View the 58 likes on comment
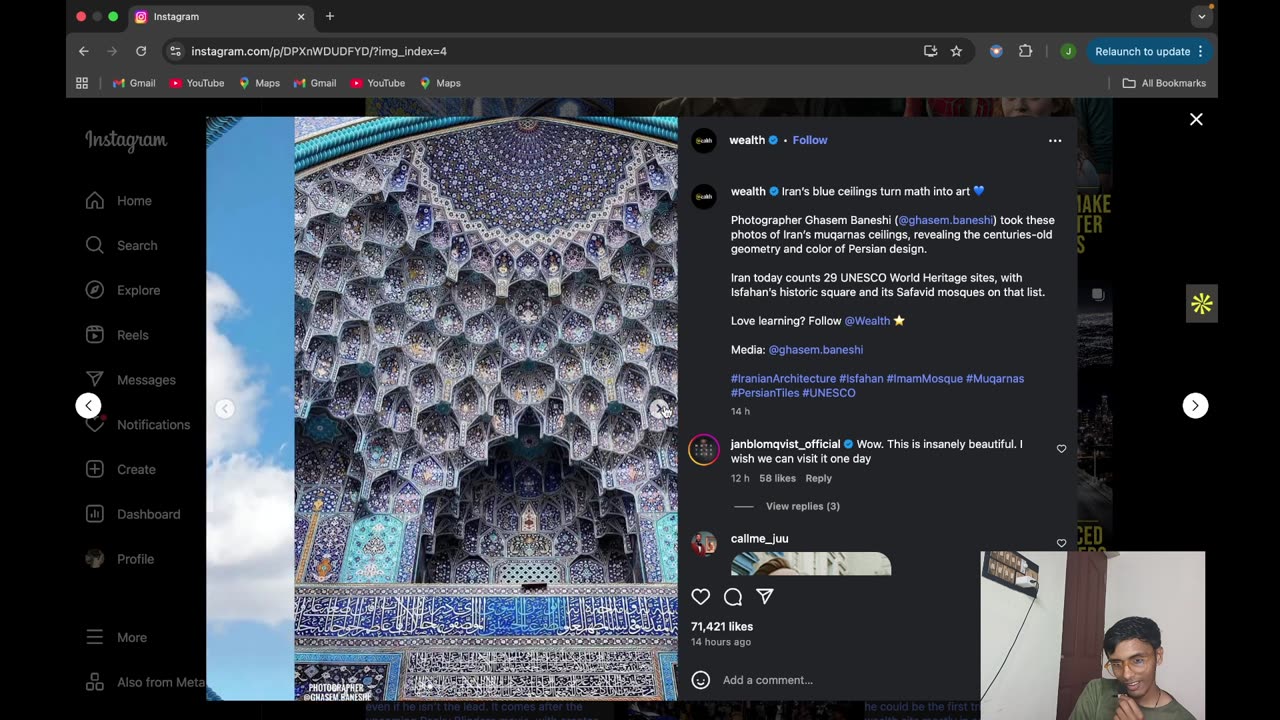 tap(778, 479)
